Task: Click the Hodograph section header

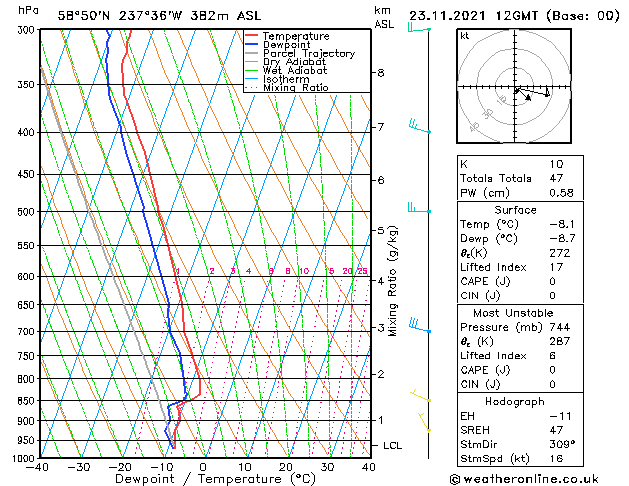Action: coord(515,401)
